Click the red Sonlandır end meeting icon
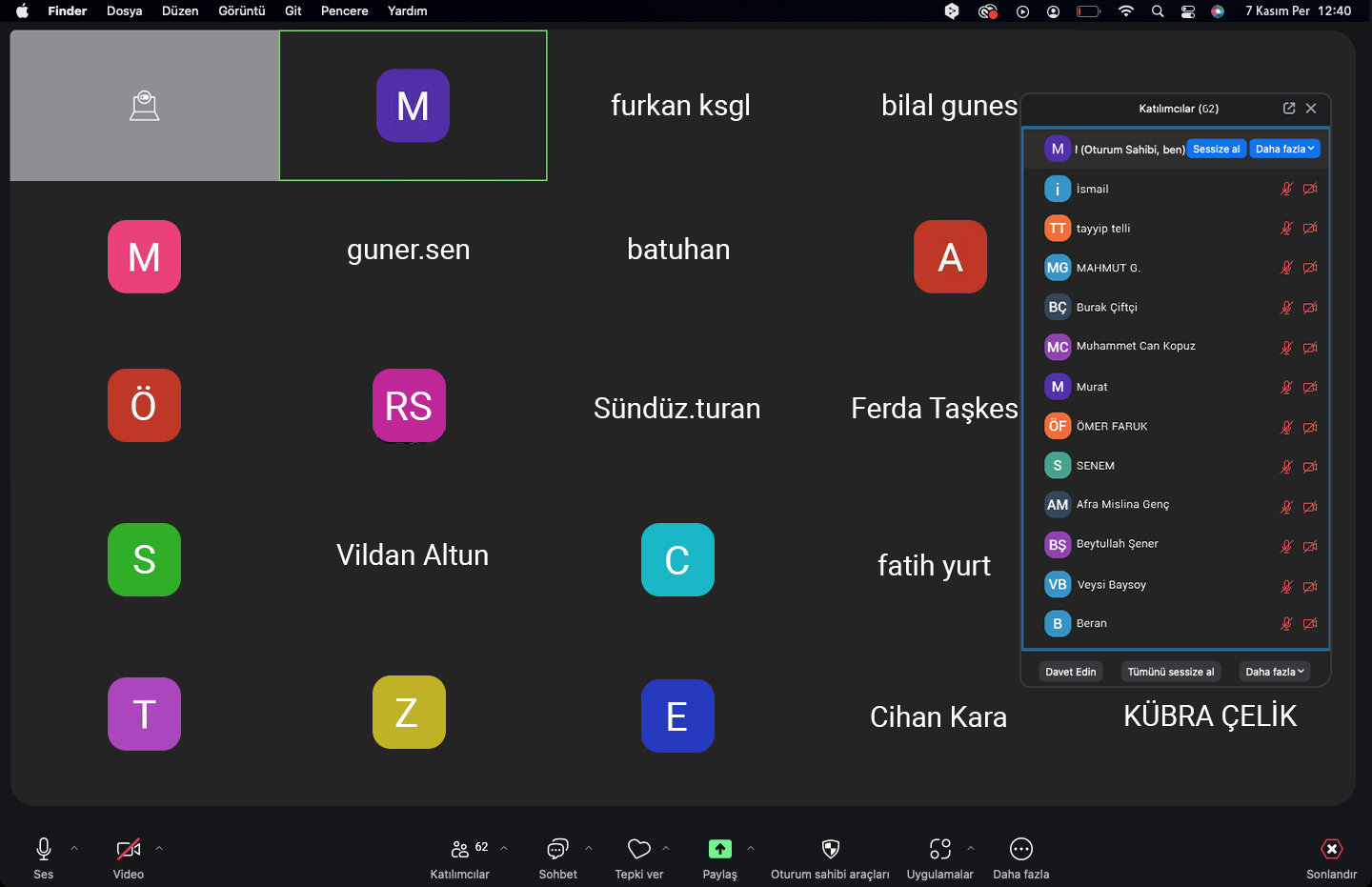The image size is (1372, 887). click(x=1331, y=849)
